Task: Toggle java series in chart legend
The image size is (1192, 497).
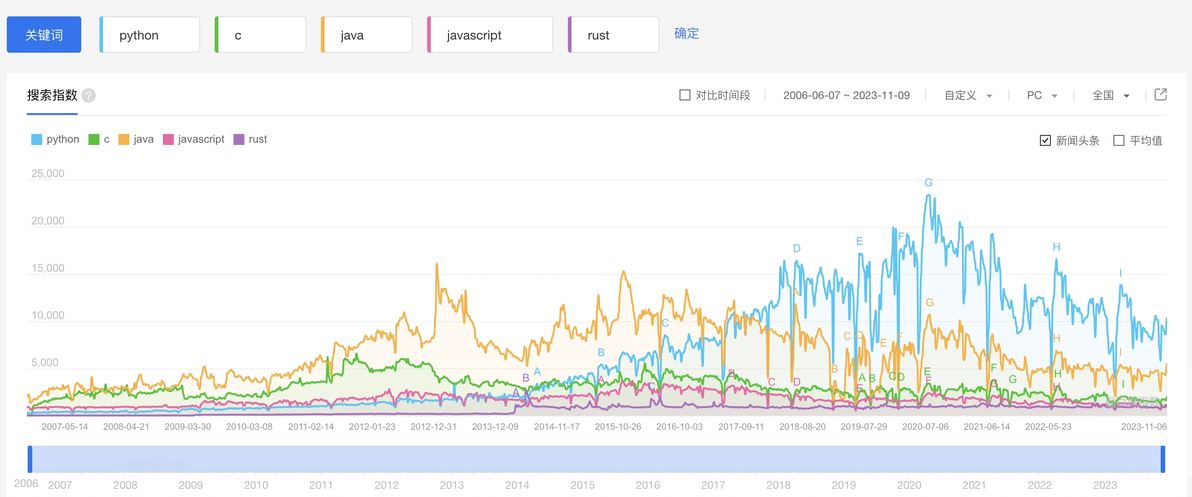Action: point(136,139)
